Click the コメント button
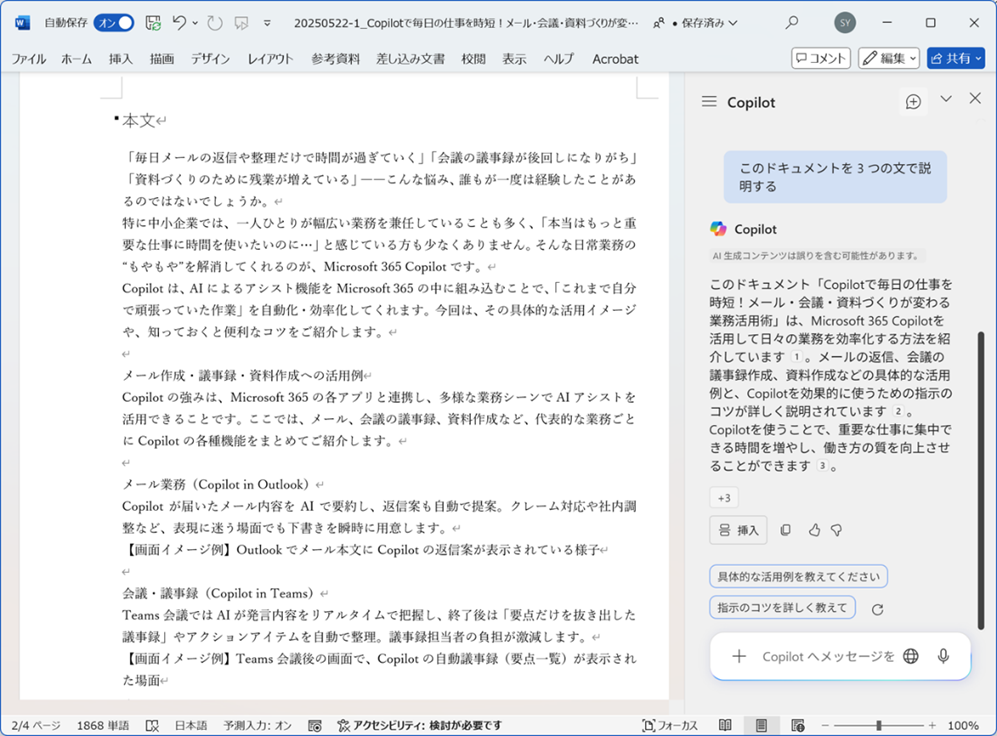The width and height of the screenshot is (997, 736). (x=821, y=58)
